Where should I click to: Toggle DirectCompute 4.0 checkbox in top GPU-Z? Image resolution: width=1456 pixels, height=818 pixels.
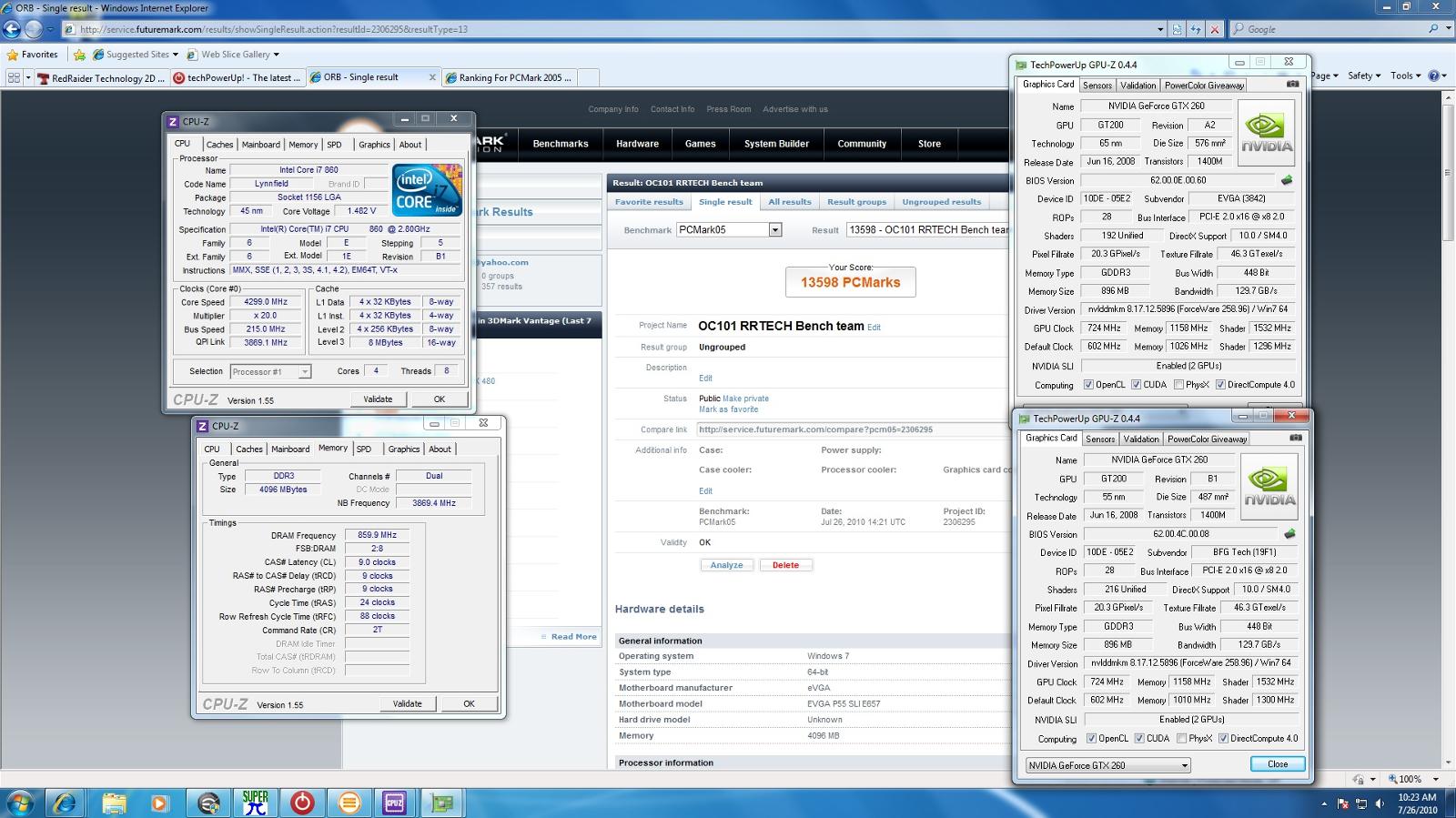pyautogui.click(x=1220, y=385)
